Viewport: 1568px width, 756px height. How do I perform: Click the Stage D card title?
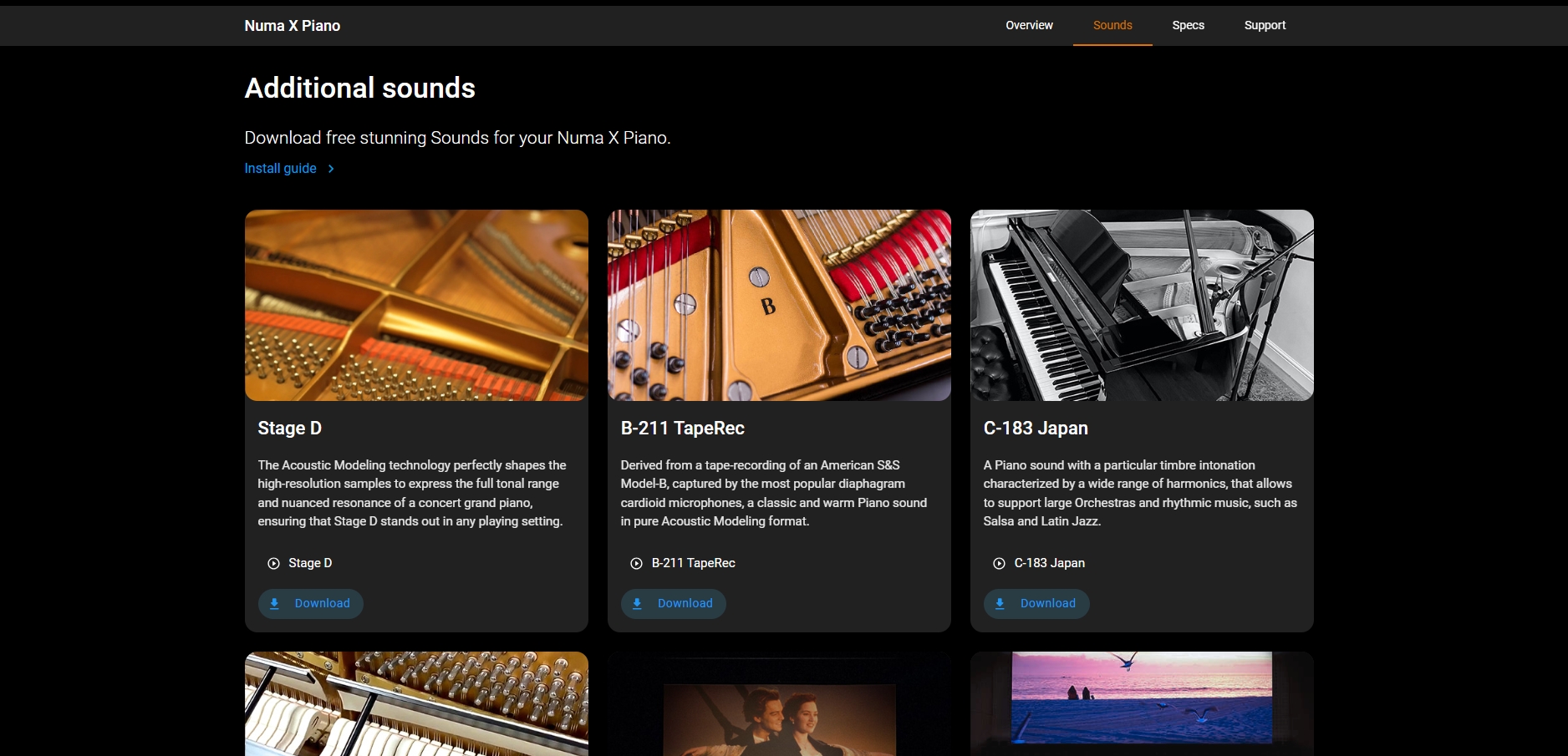tap(289, 429)
